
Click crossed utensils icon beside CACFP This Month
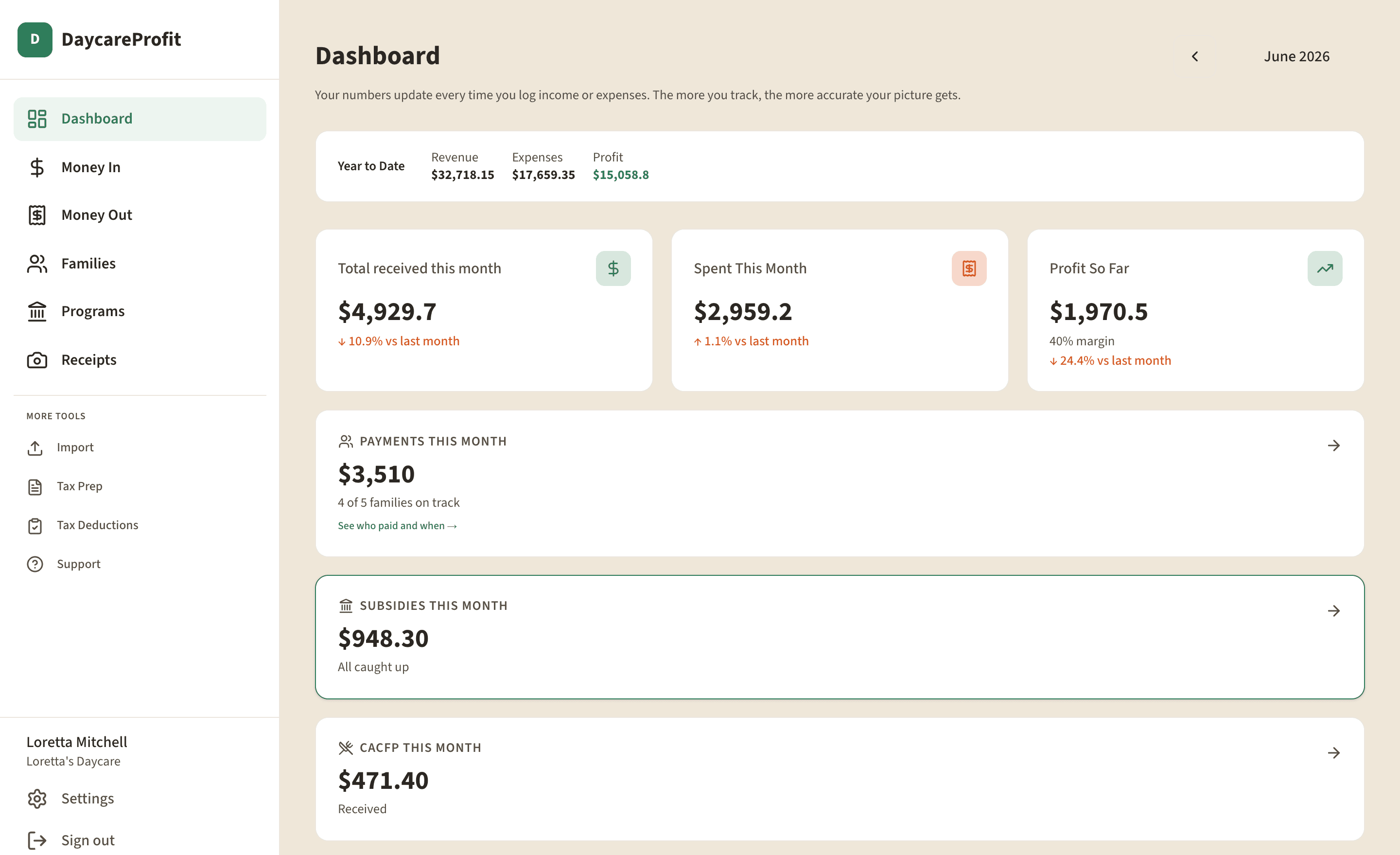[x=346, y=748]
